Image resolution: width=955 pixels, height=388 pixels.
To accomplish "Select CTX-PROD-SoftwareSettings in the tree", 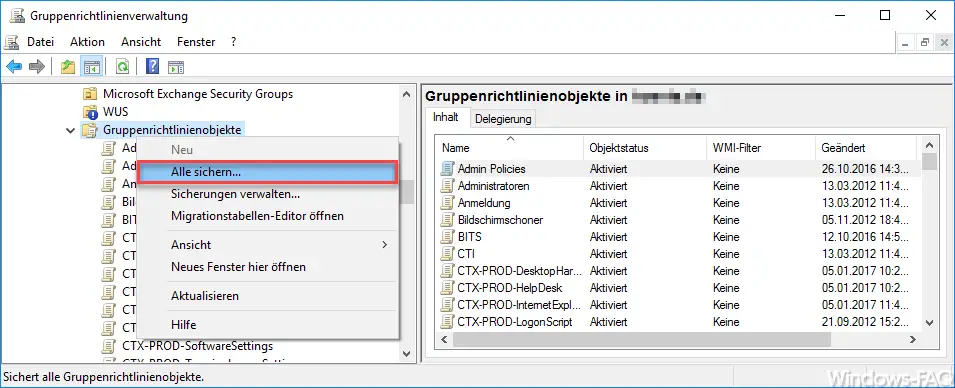I will click(x=197, y=346).
